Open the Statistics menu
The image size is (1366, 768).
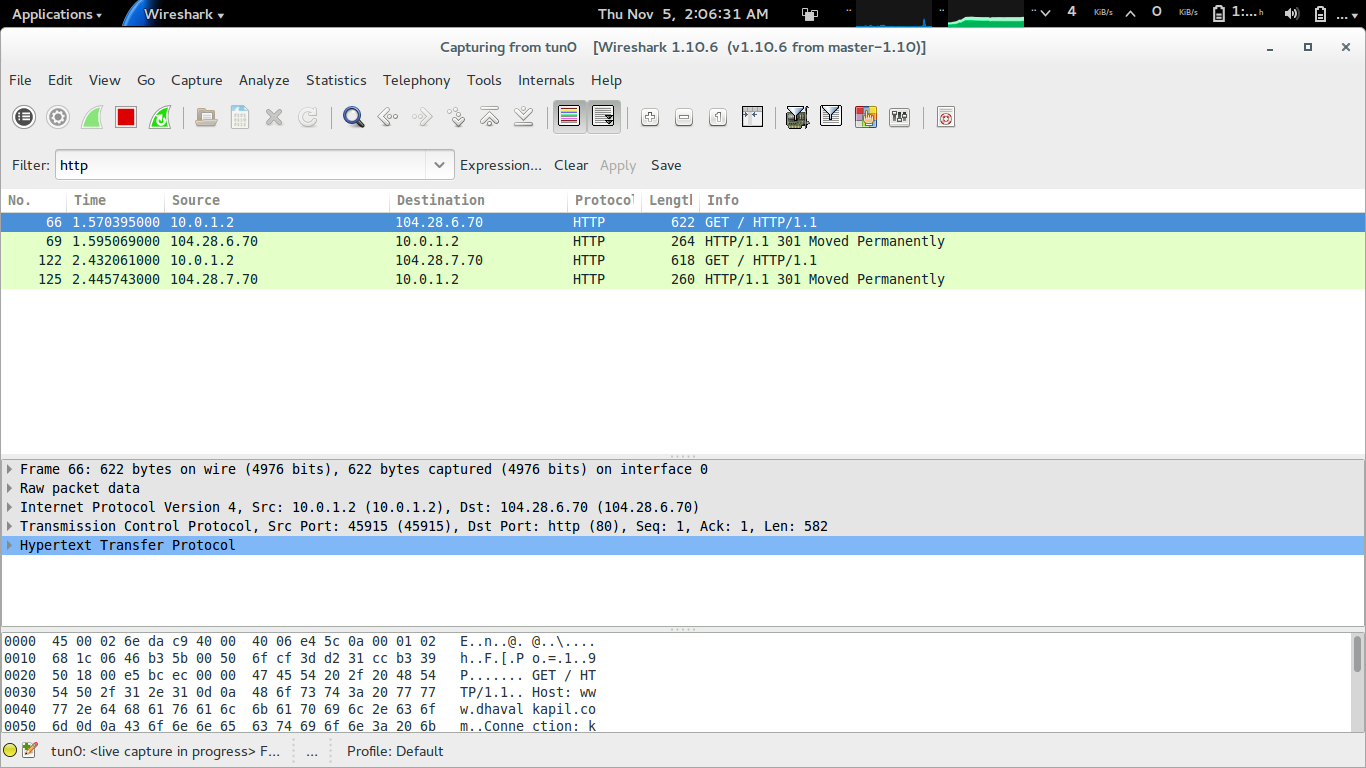[336, 80]
